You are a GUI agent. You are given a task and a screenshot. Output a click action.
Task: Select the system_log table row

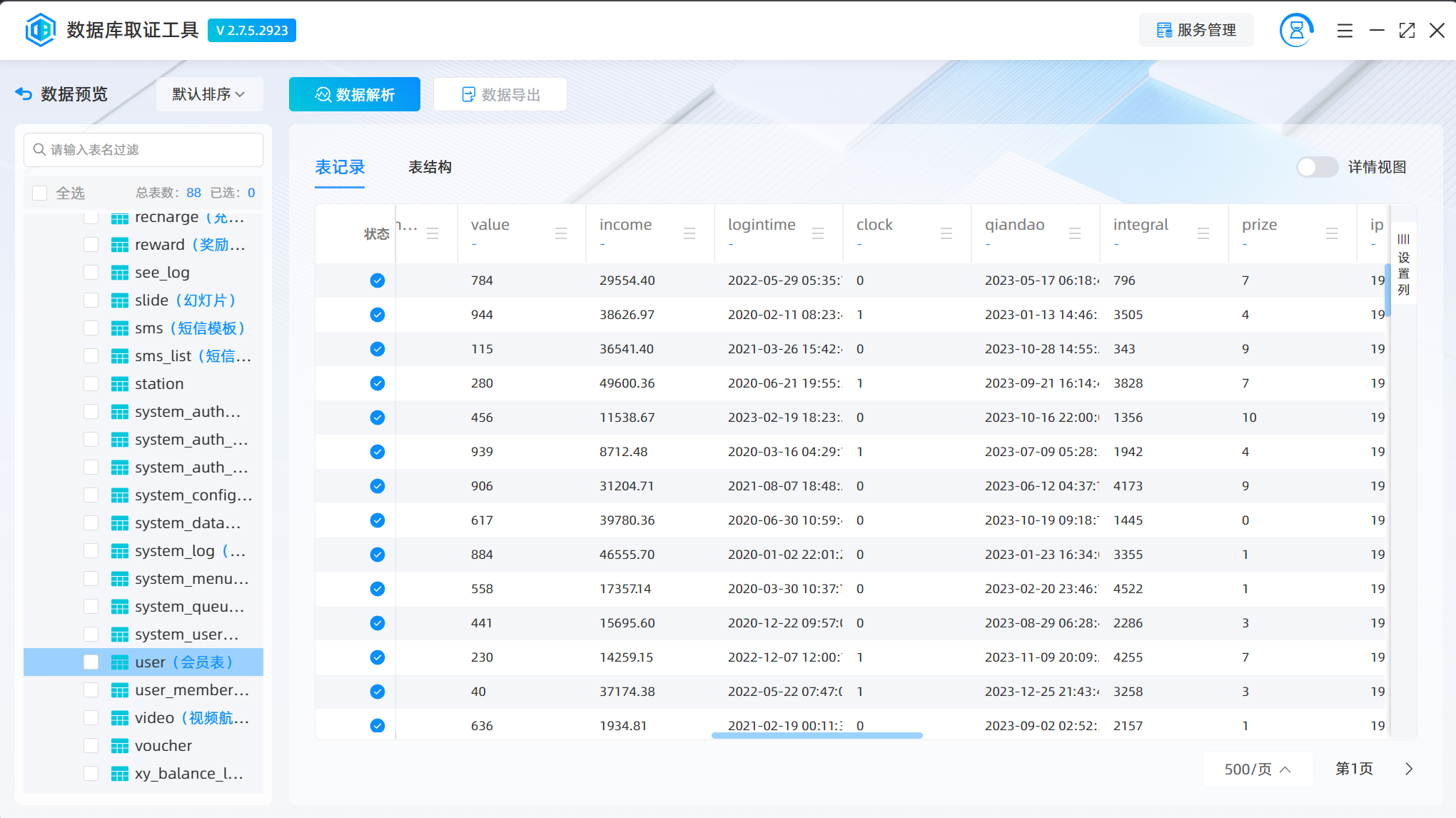[x=143, y=551]
